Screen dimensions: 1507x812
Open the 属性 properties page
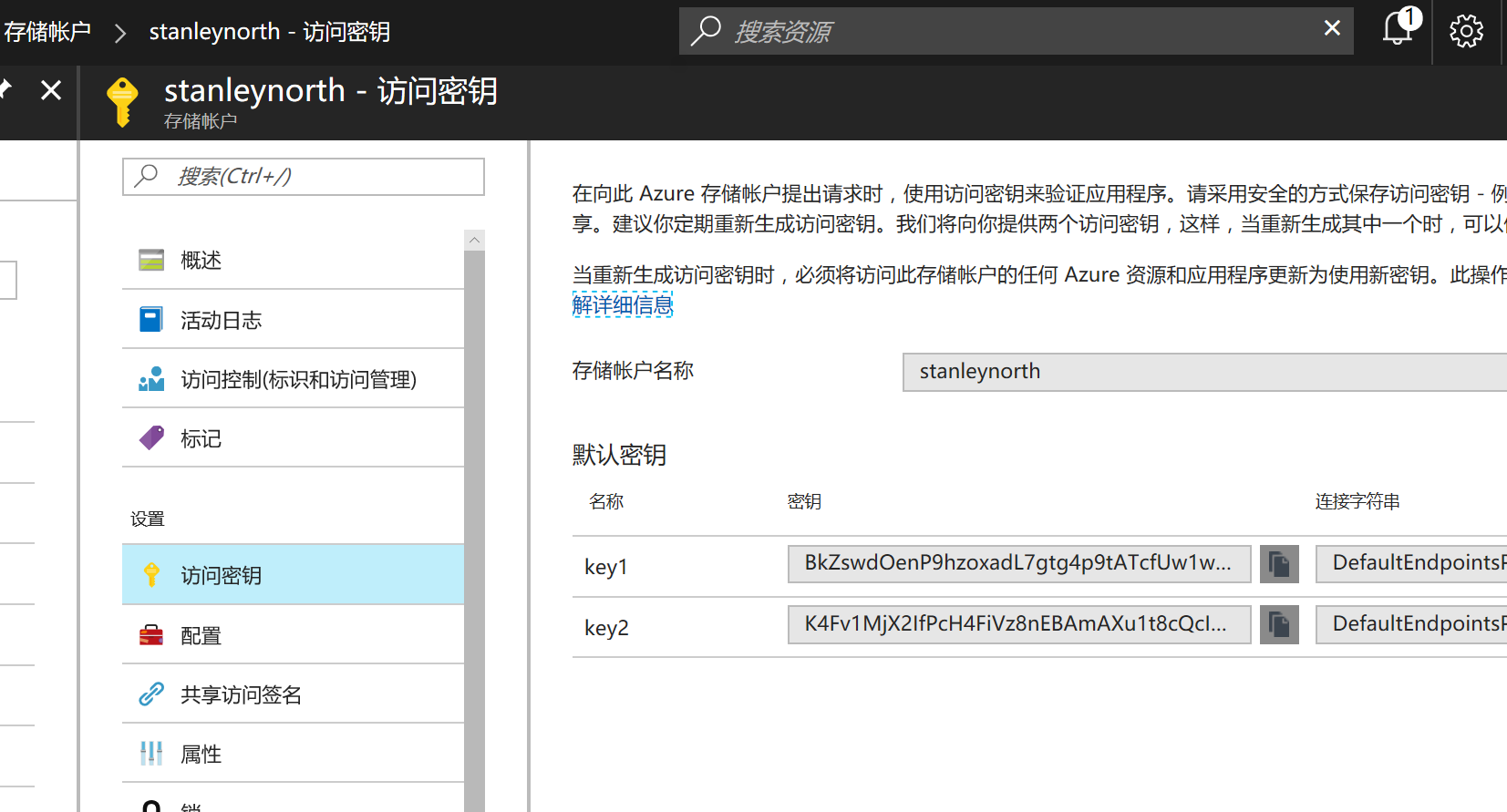pyautogui.click(x=201, y=754)
